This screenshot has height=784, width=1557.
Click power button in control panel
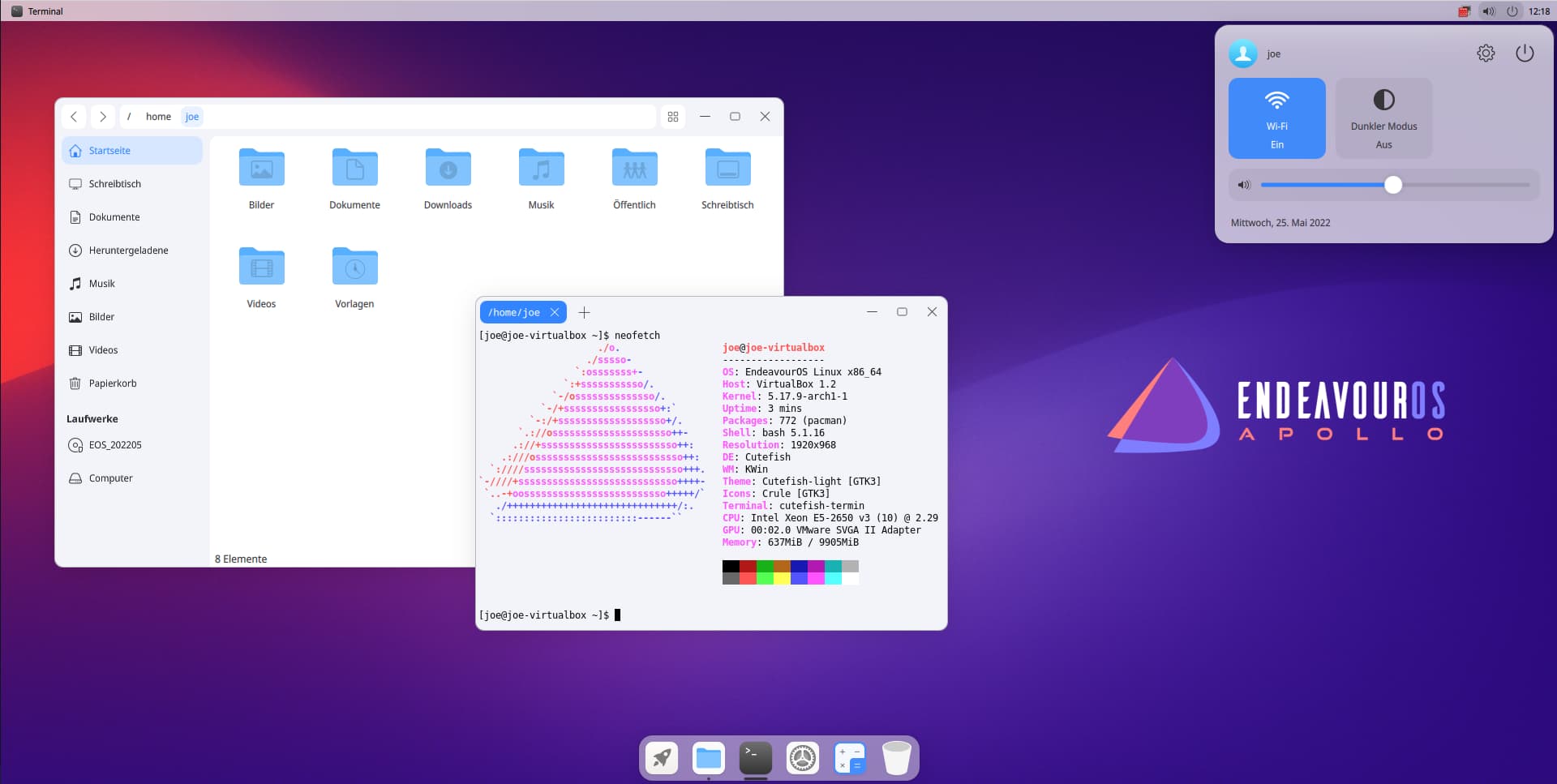tap(1525, 54)
